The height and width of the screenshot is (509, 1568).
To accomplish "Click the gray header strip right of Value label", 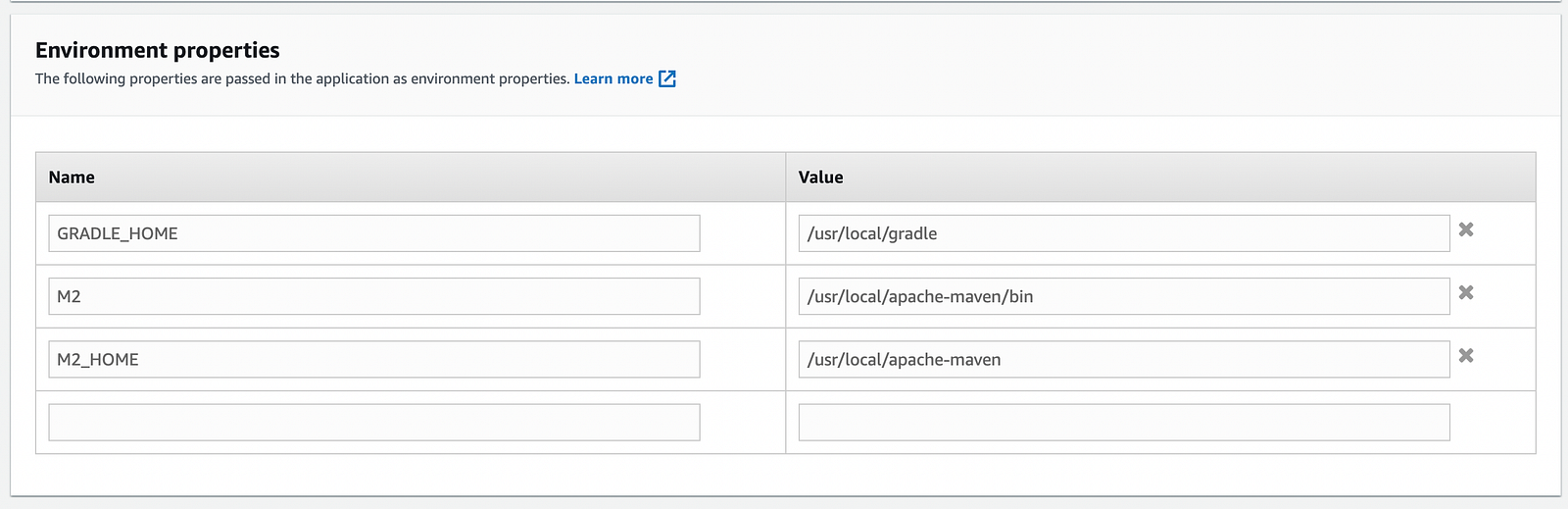I will pyautogui.click(x=1189, y=178).
